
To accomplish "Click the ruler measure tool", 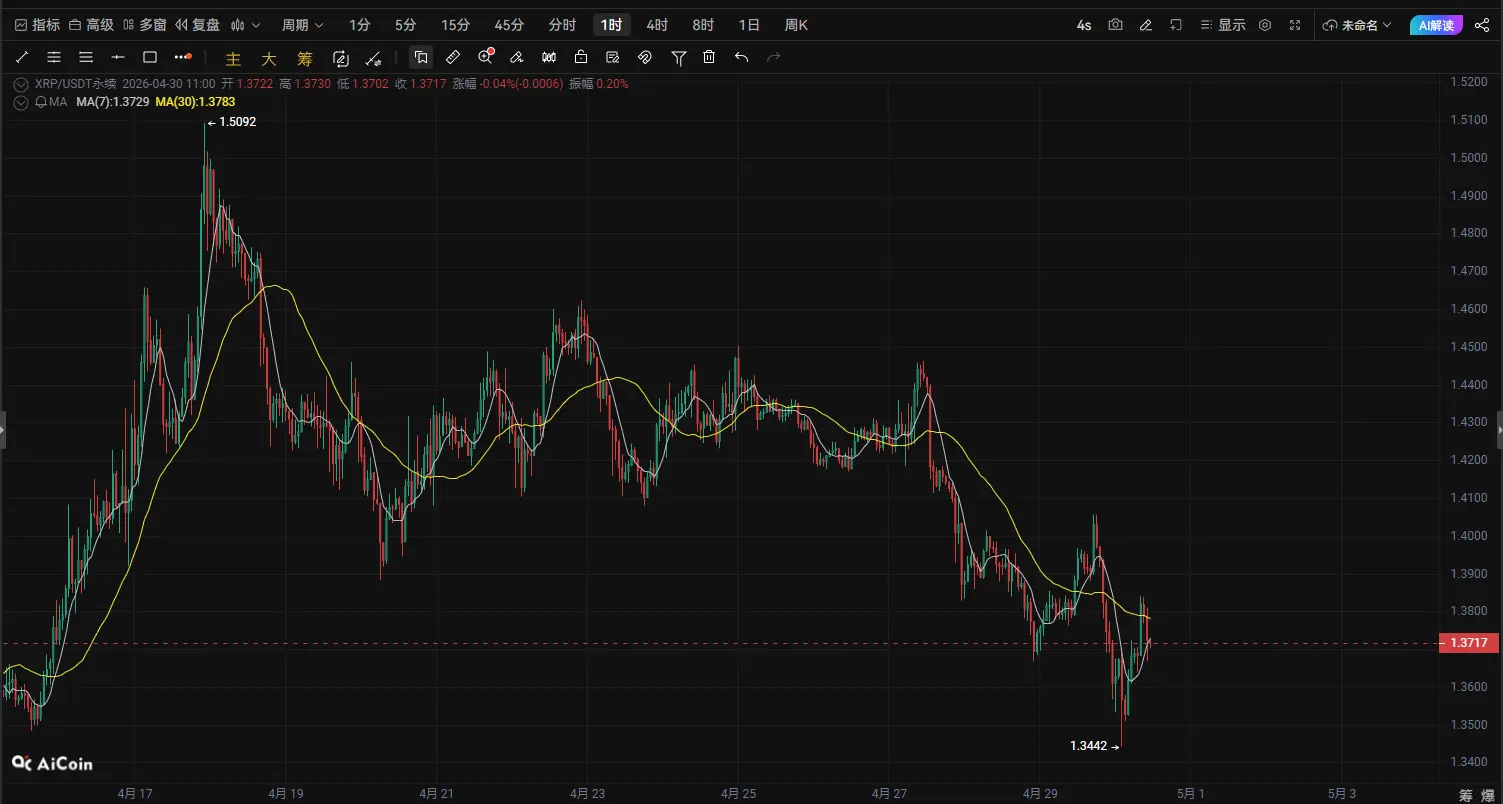I will point(453,57).
